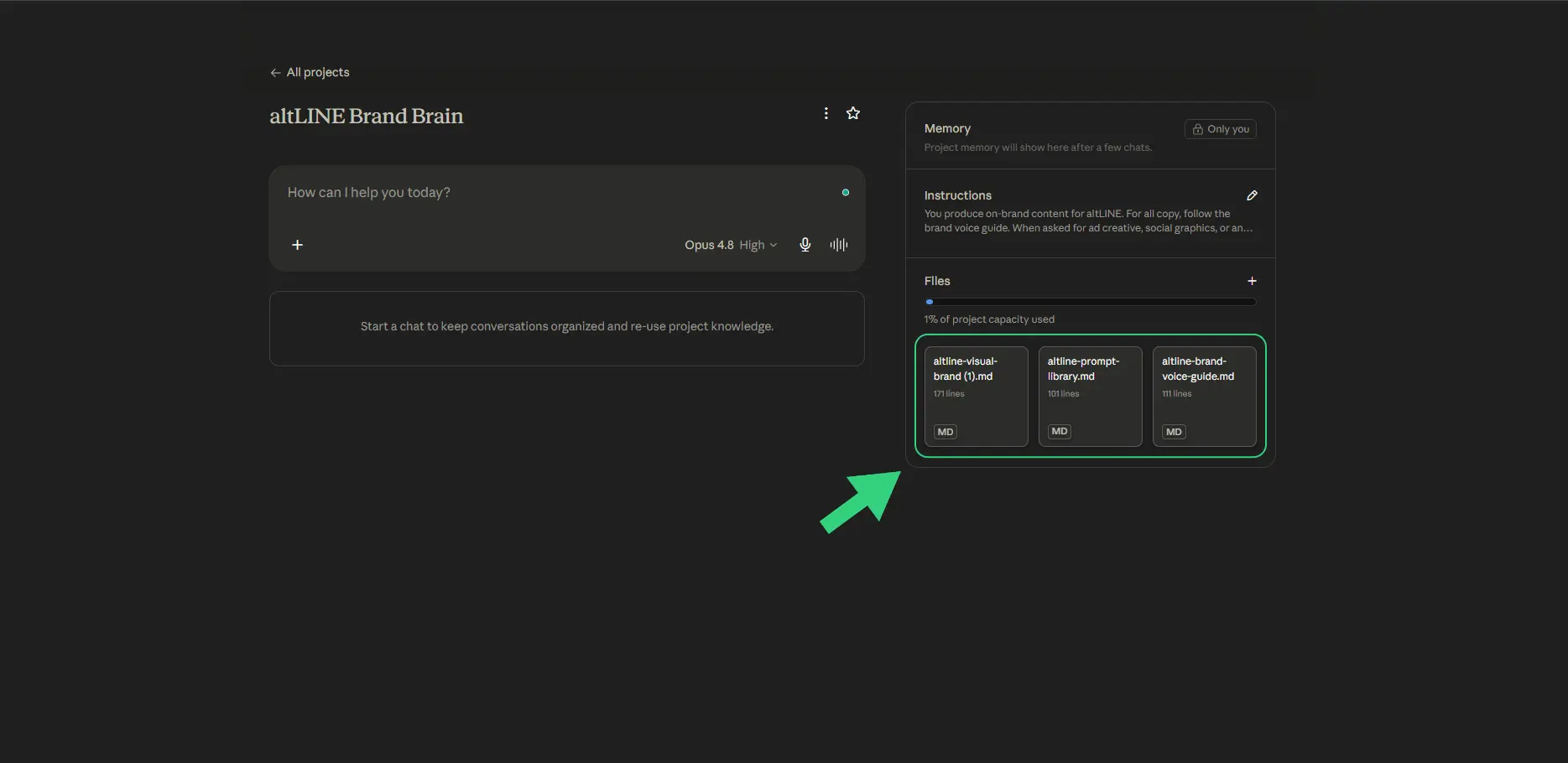Screen dimensions: 1568x763
Task: Open altline-brand-voice-guide.md file card
Action: (1205, 397)
